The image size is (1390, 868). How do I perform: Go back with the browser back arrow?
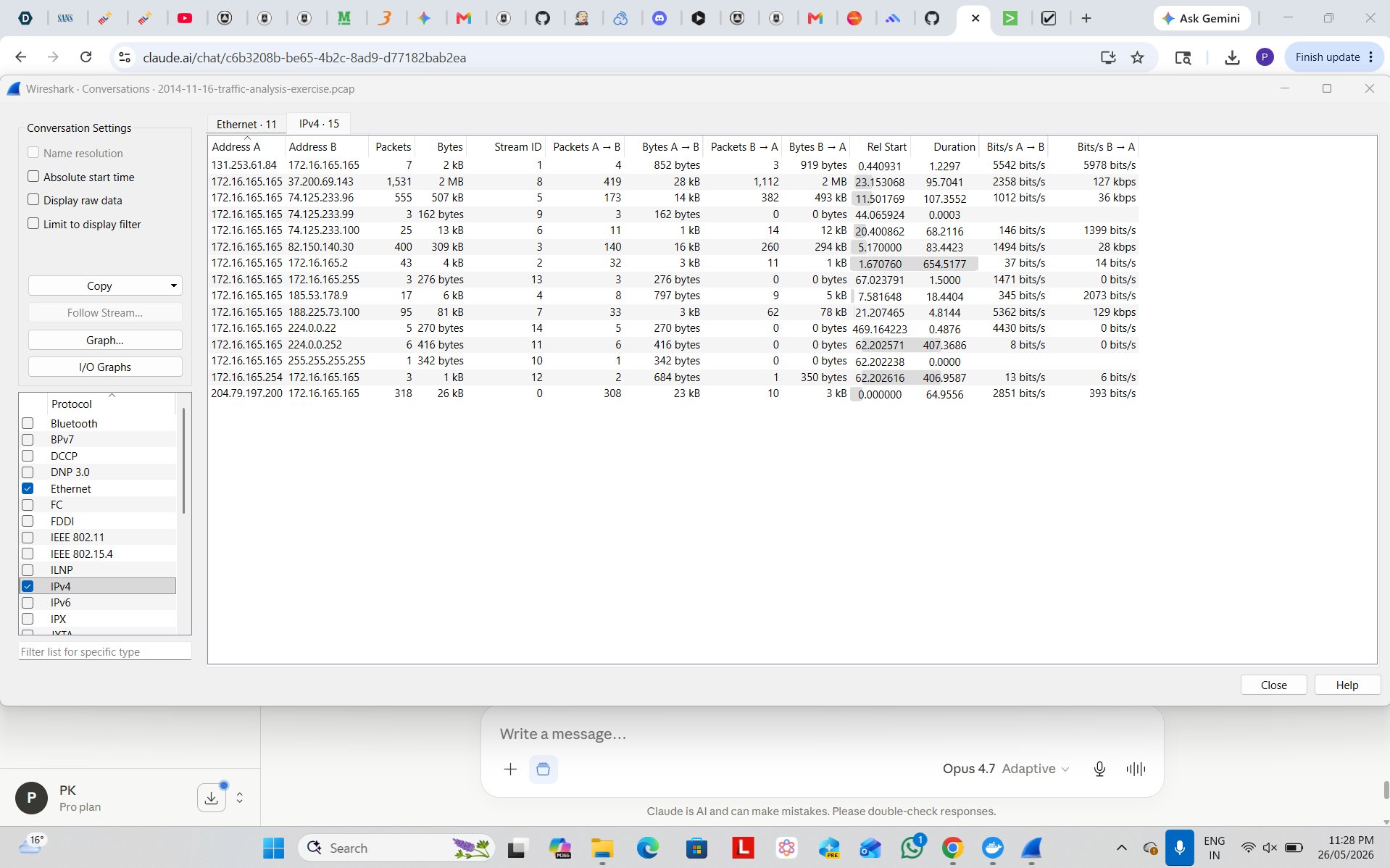point(20,57)
